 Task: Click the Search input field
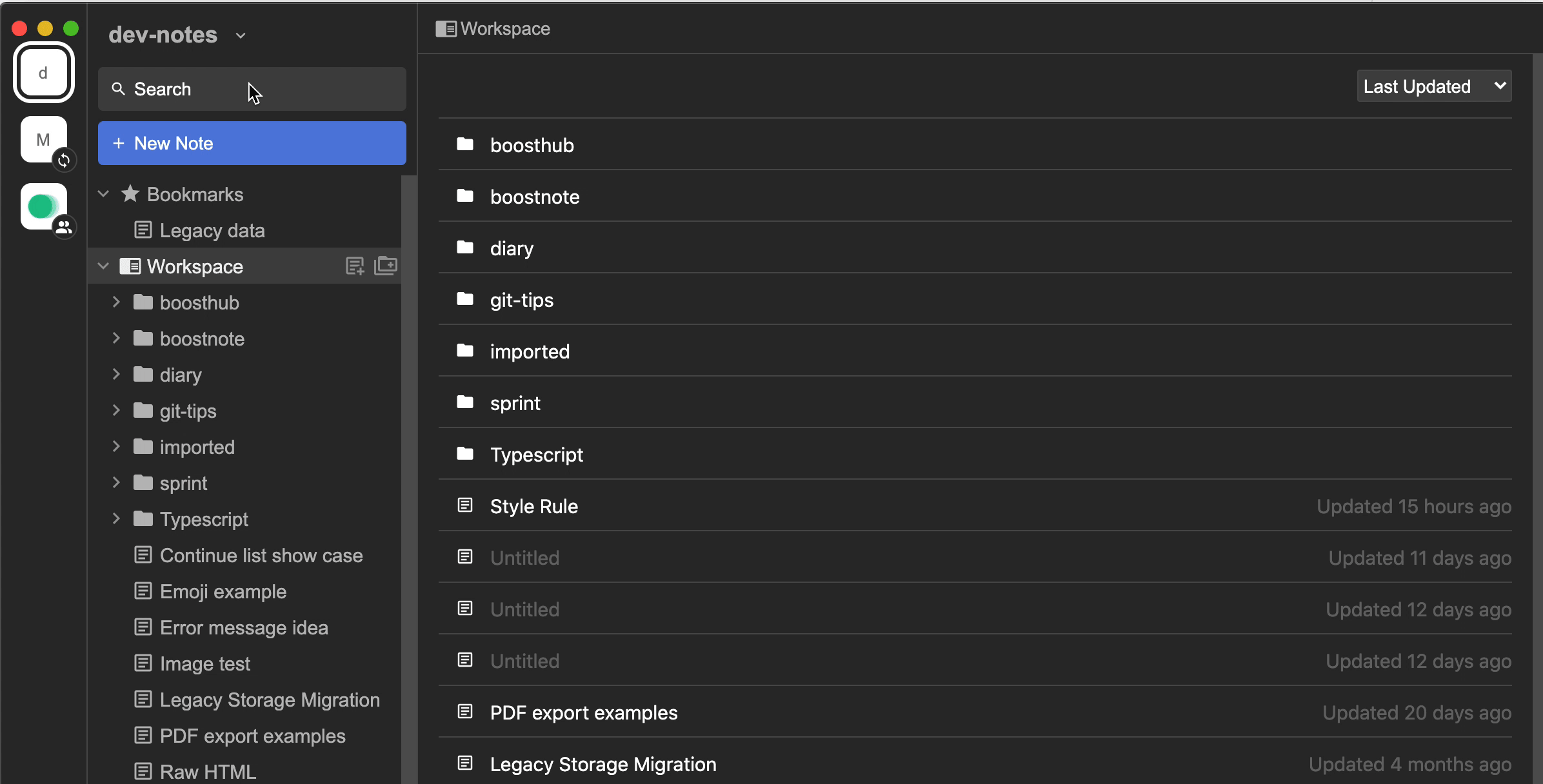[x=252, y=89]
